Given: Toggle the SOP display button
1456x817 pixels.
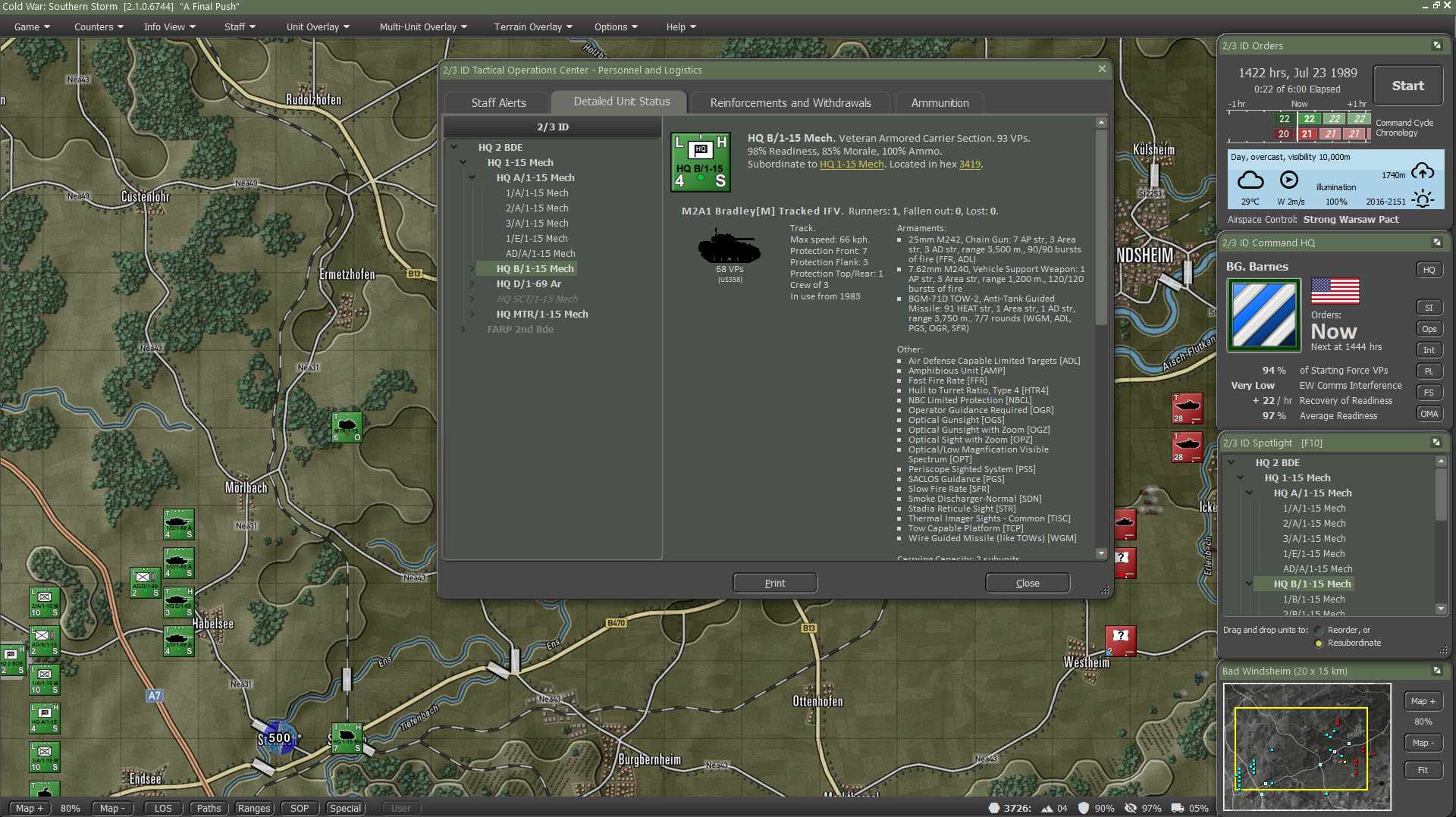Looking at the screenshot, I should tap(300, 808).
